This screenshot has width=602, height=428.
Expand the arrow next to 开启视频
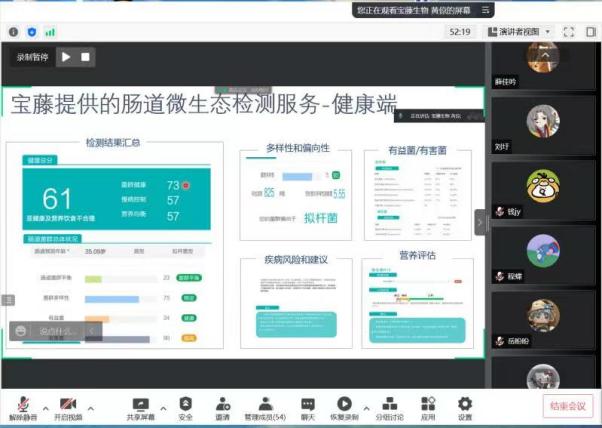[x=90, y=408]
